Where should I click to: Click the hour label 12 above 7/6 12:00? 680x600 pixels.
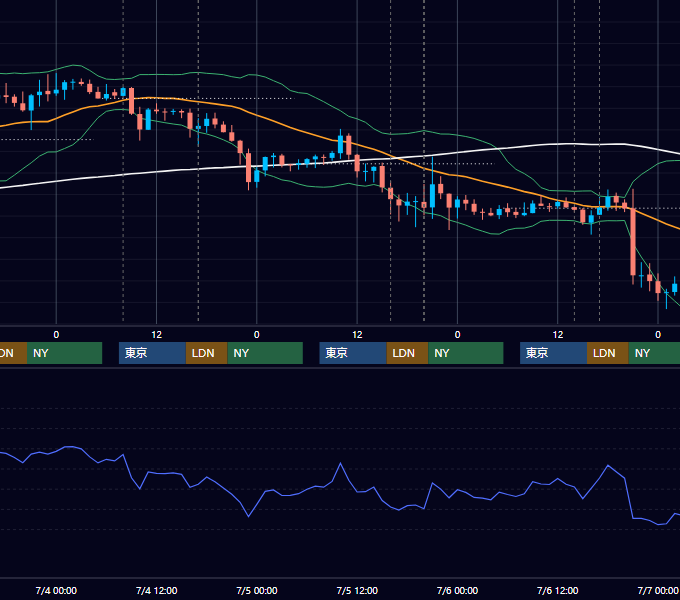click(x=558, y=335)
